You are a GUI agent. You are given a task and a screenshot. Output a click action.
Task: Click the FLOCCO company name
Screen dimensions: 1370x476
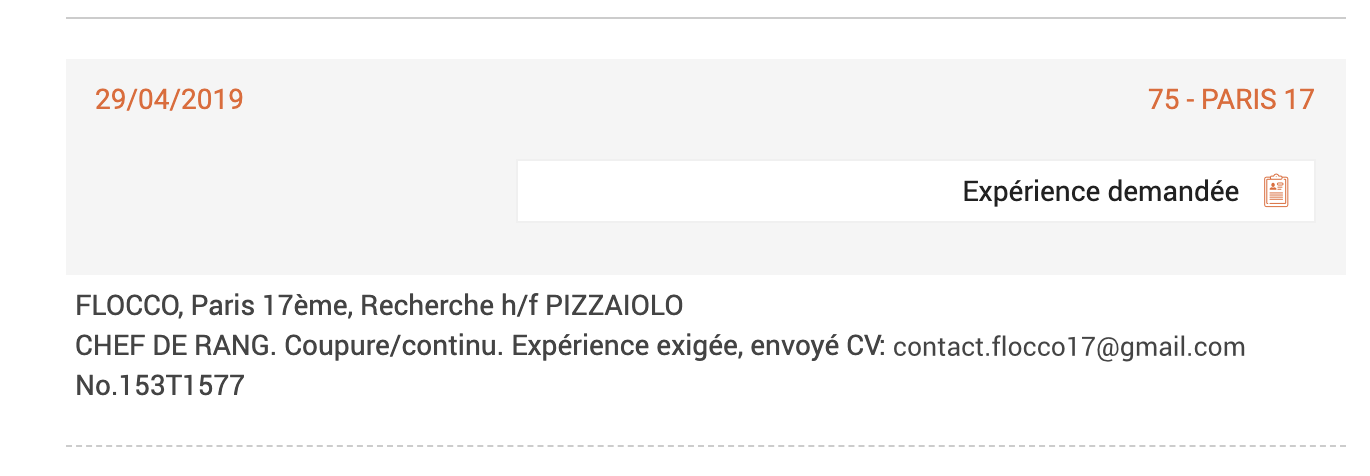(129, 306)
